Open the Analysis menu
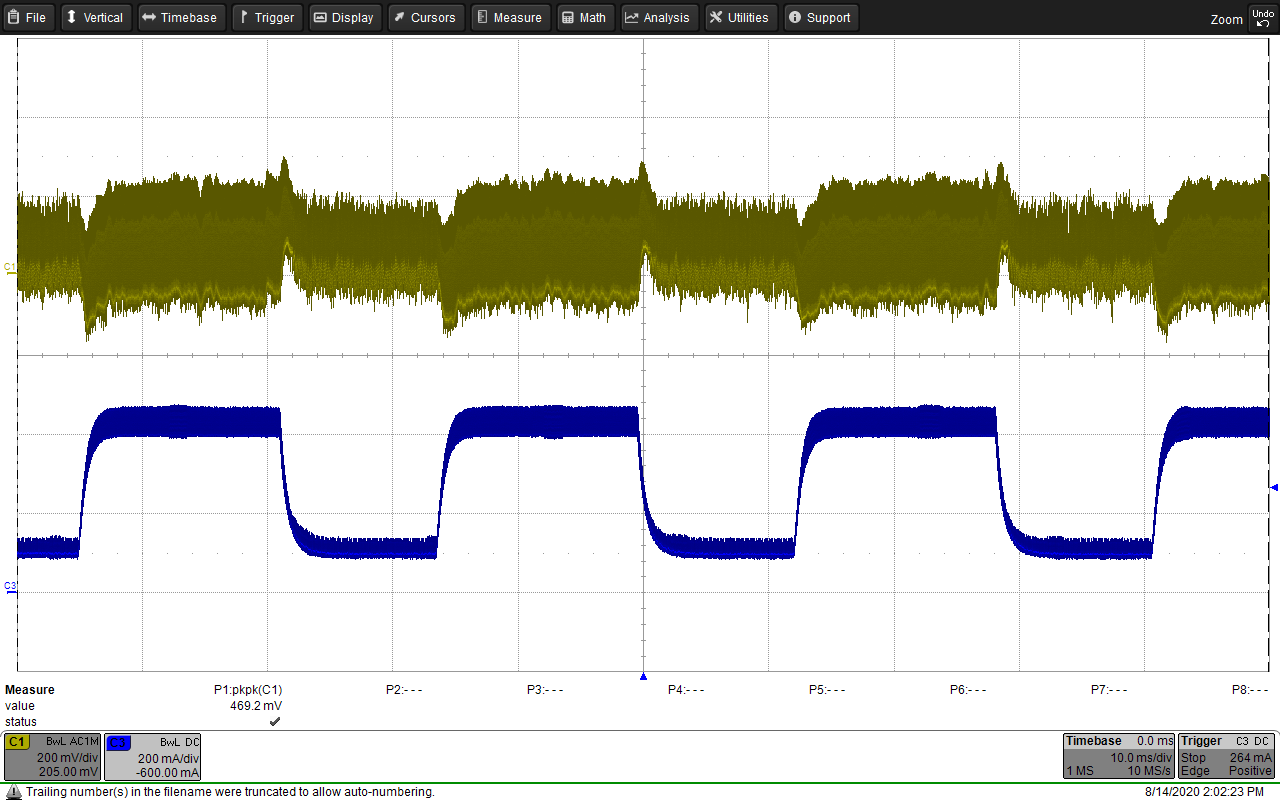The height and width of the screenshot is (800, 1280). 659,17
